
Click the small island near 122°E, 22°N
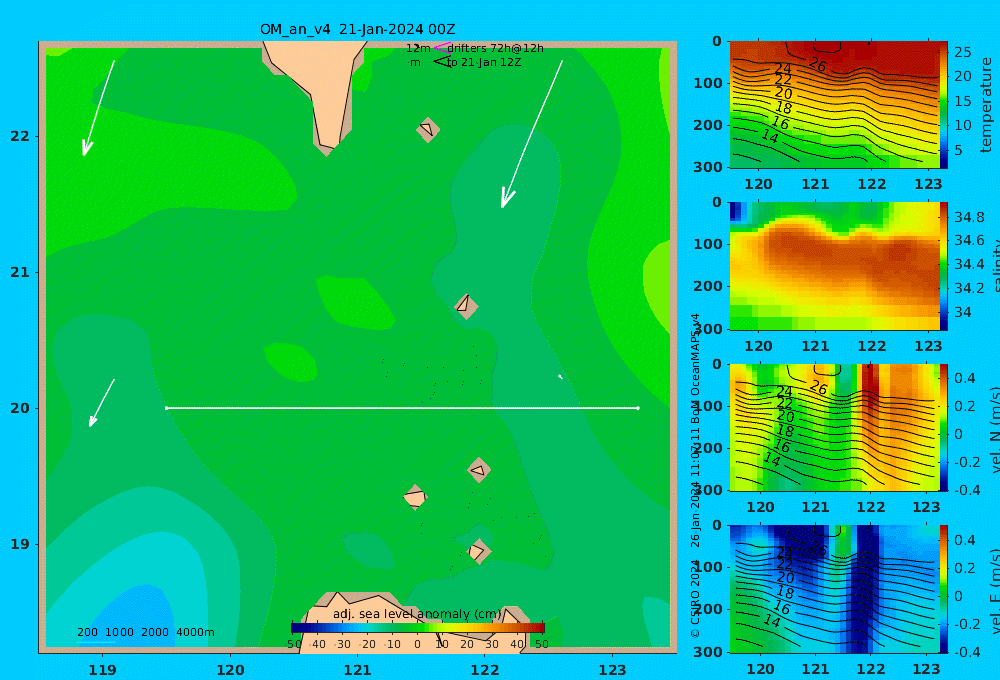[428, 129]
